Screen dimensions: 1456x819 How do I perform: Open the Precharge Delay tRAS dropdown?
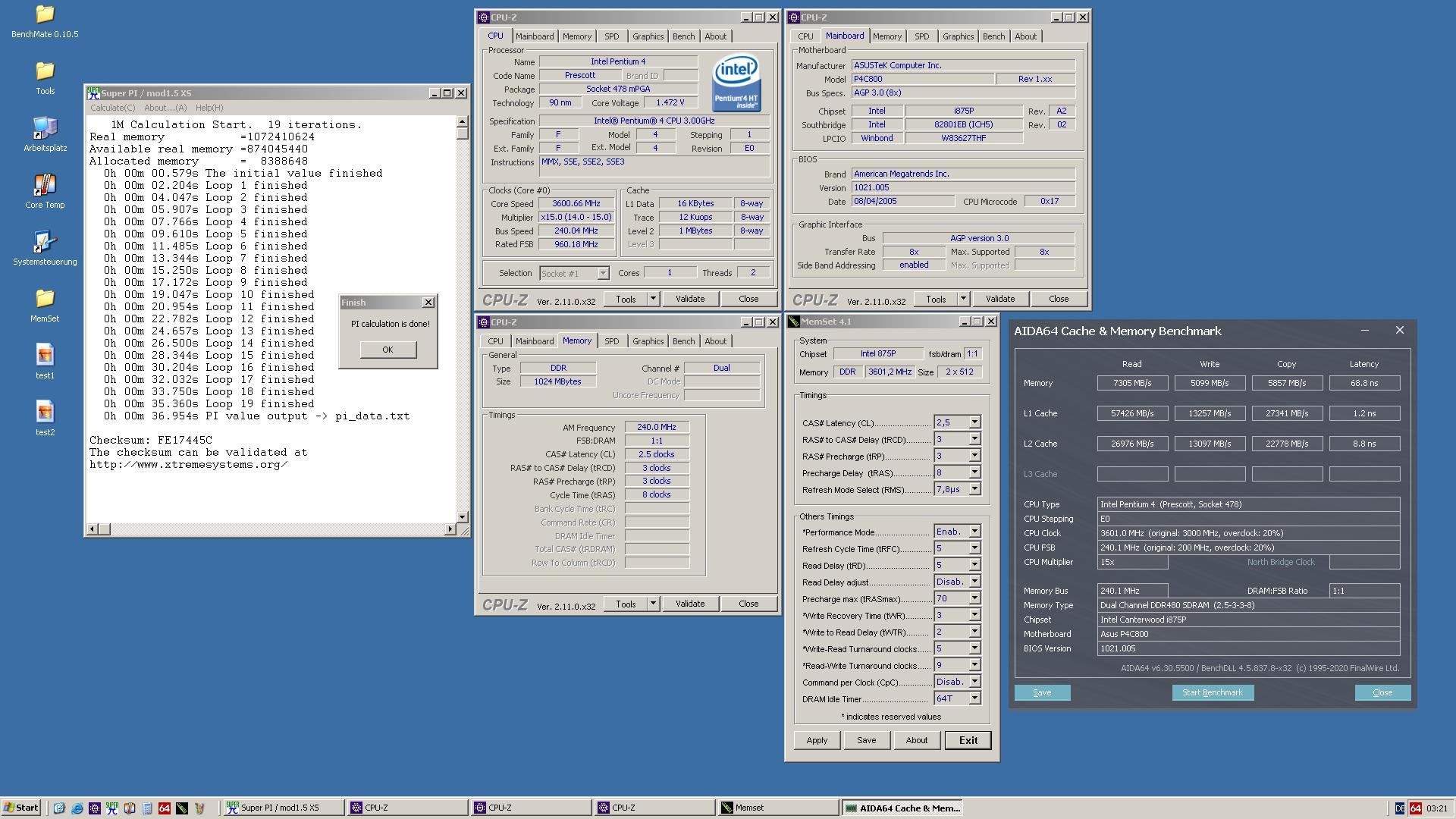pos(974,472)
